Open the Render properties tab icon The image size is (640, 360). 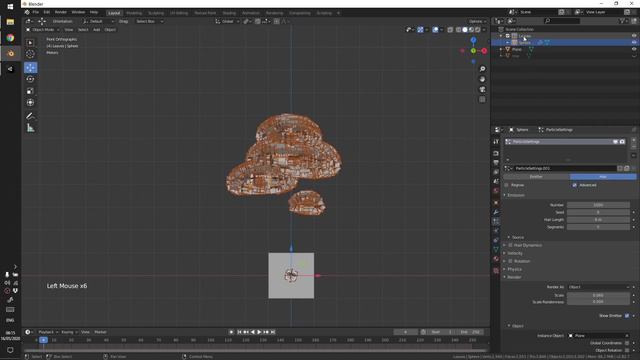point(496,153)
